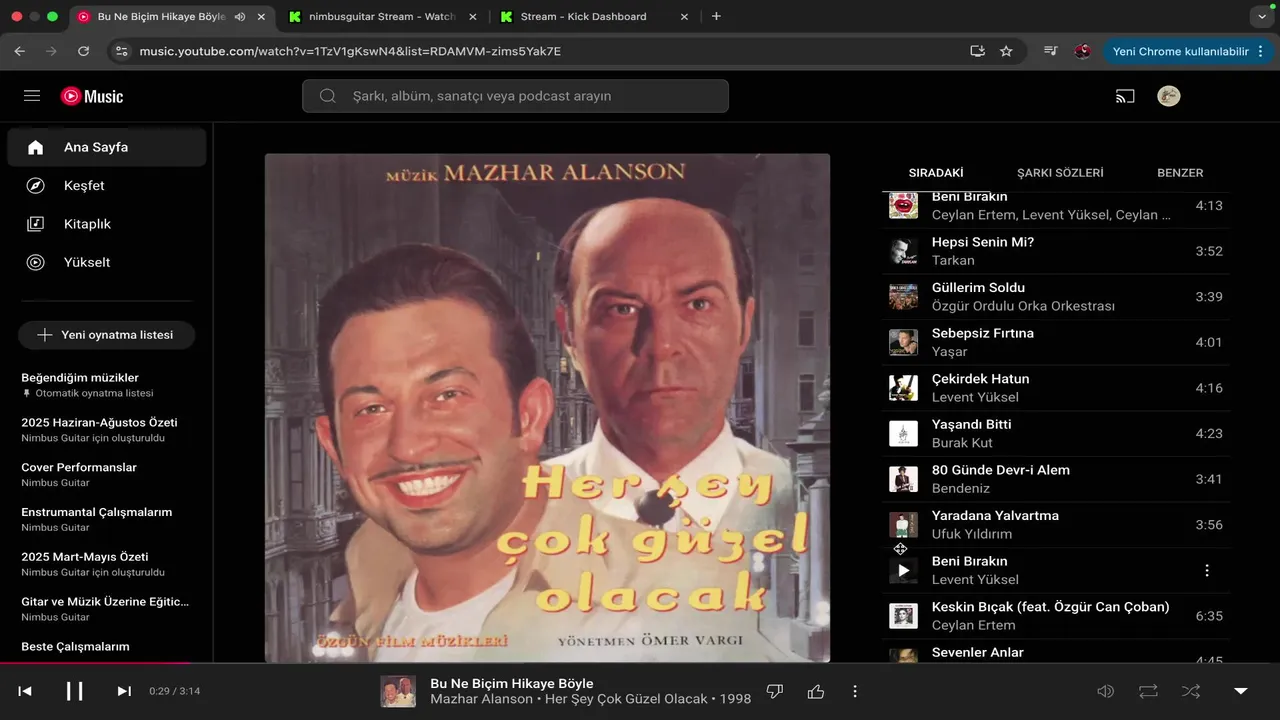Click the song progress bar
This screenshot has width=1280, height=720.
click(640, 663)
